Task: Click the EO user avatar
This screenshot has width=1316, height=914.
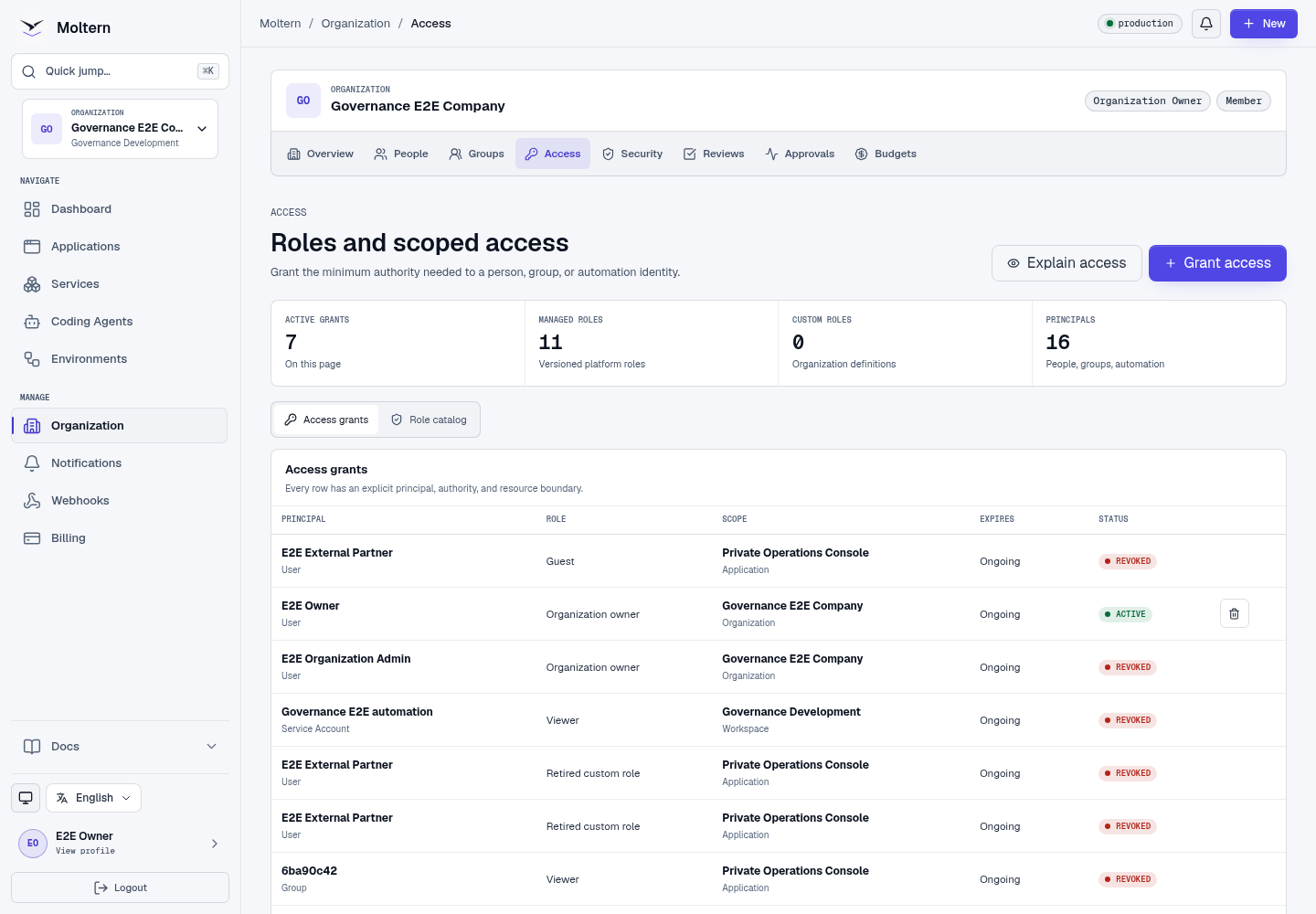Action: [x=33, y=843]
